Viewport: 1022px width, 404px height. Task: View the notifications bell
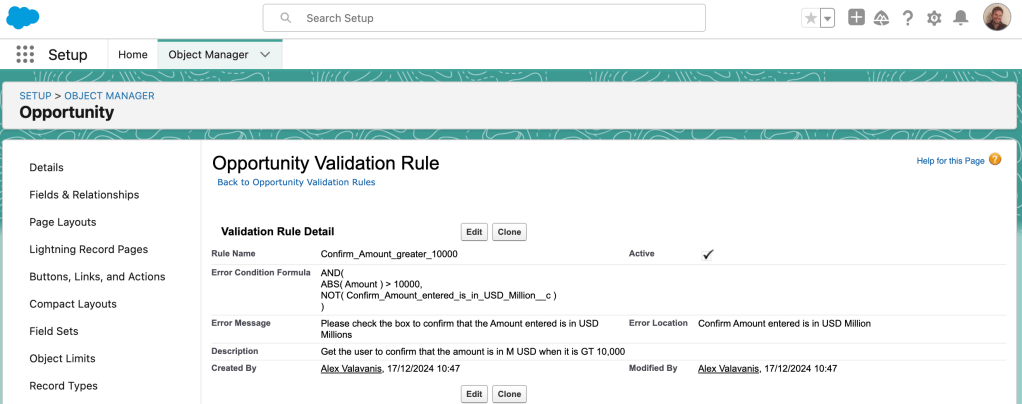pos(961,18)
